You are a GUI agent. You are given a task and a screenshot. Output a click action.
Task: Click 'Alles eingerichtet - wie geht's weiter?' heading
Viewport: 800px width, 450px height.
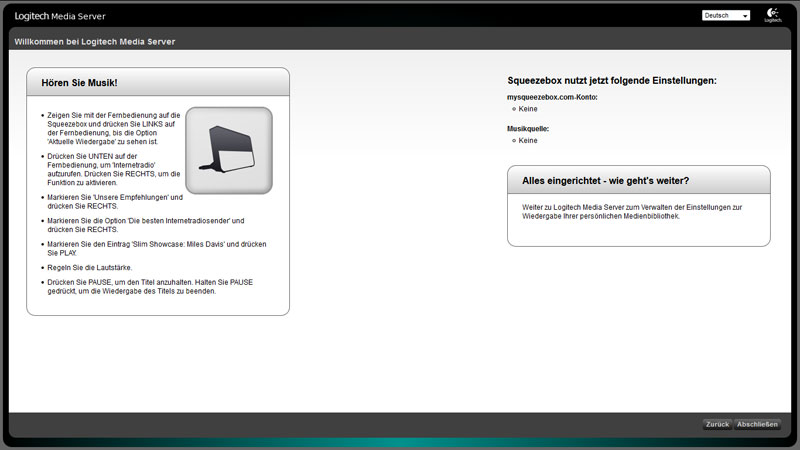click(x=605, y=181)
